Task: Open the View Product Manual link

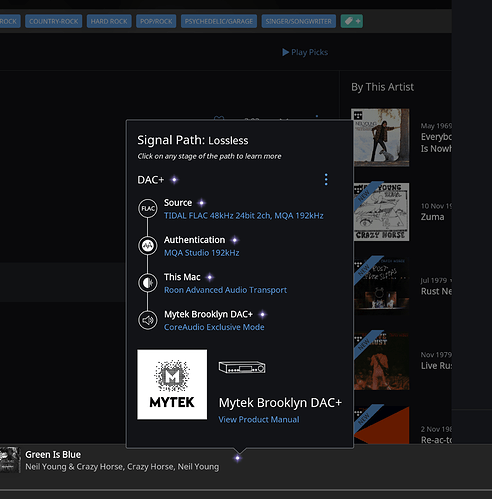Action: 259,419
